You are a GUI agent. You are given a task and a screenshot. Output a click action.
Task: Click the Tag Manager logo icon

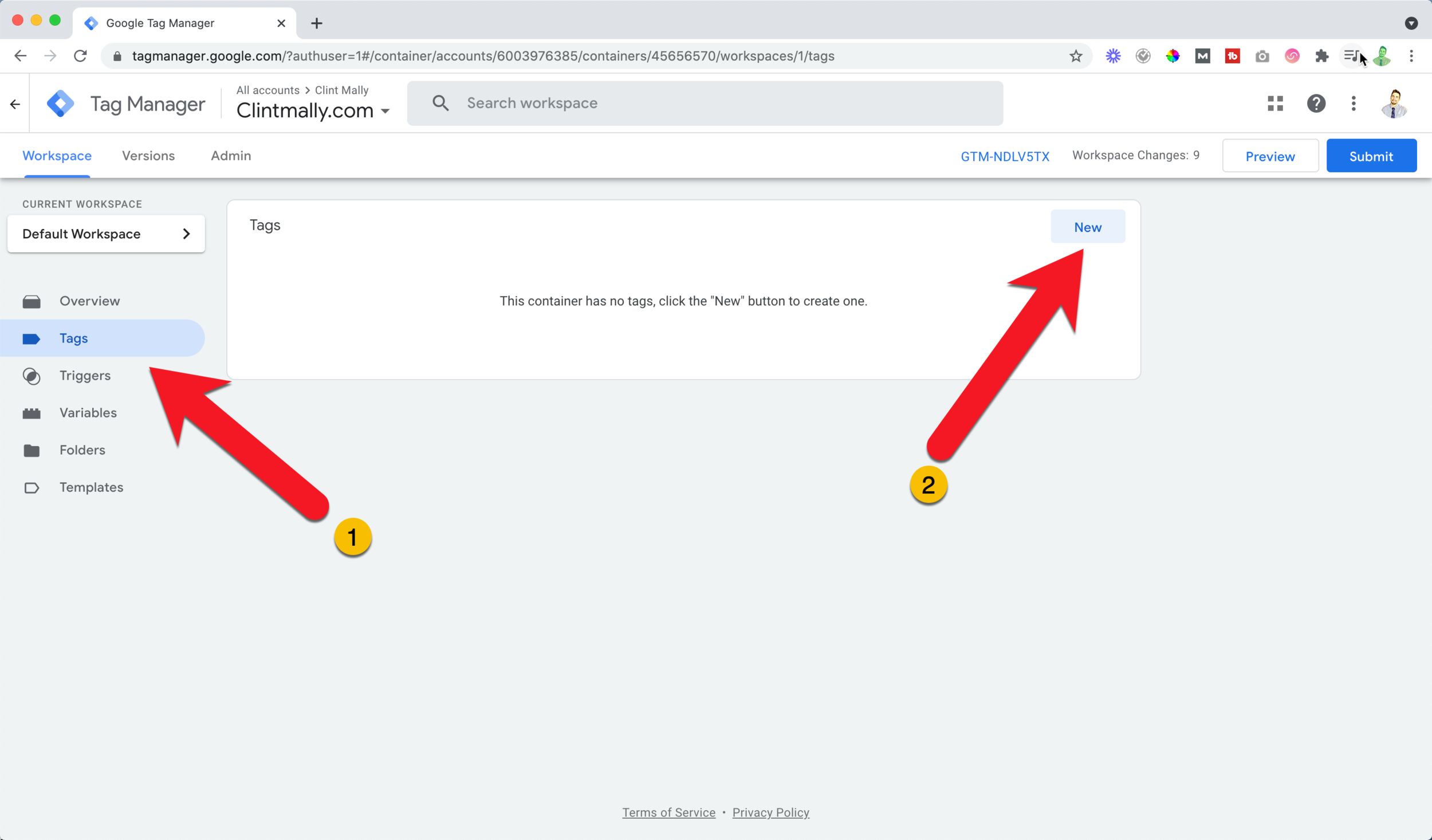click(x=61, y=104)
